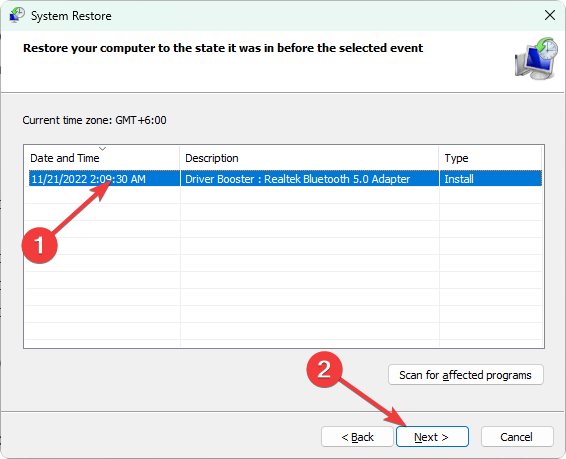Viewport: 566px width, 459px height.
Task: Click the Restore your computer heading text
Action: (223, 48)
